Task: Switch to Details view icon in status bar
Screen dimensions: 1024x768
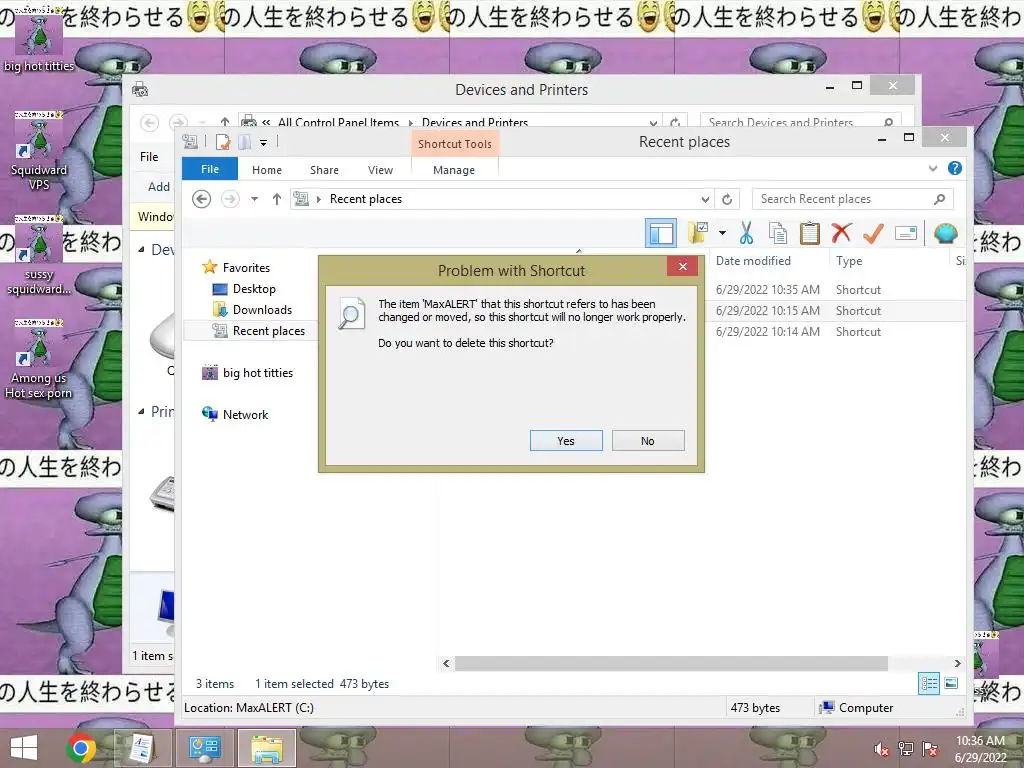Action: [929, 684]
